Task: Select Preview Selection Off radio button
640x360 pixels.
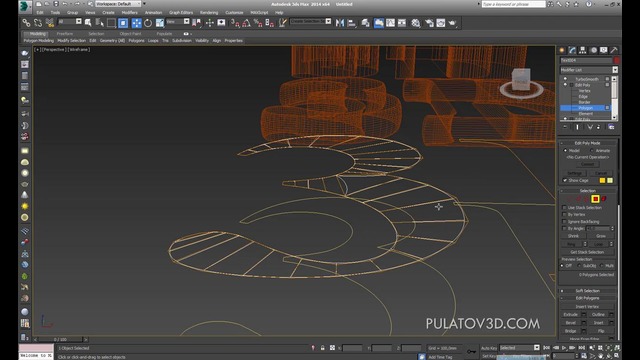Action: pyautogui.click(x=563, y=266)
